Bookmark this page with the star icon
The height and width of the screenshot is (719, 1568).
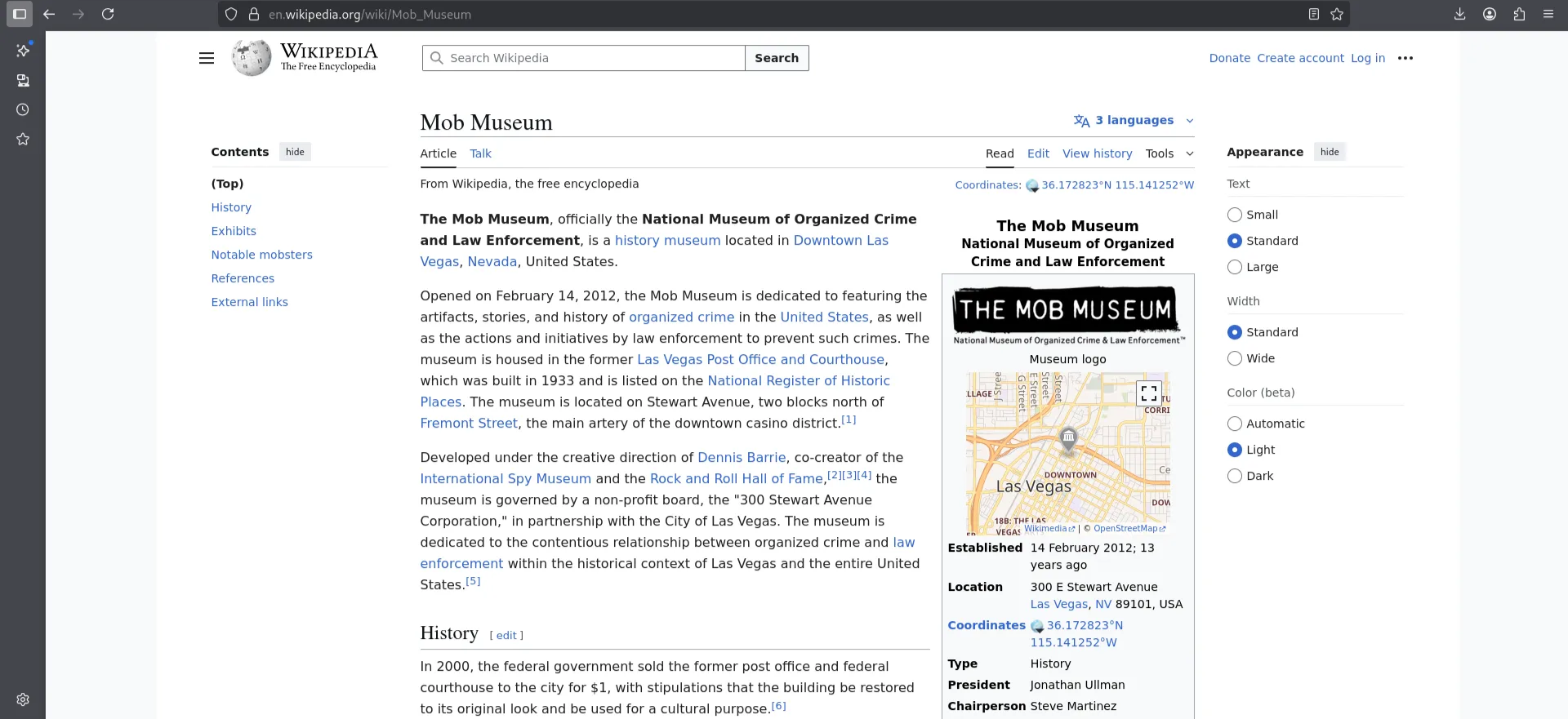tap(1337, 14)
